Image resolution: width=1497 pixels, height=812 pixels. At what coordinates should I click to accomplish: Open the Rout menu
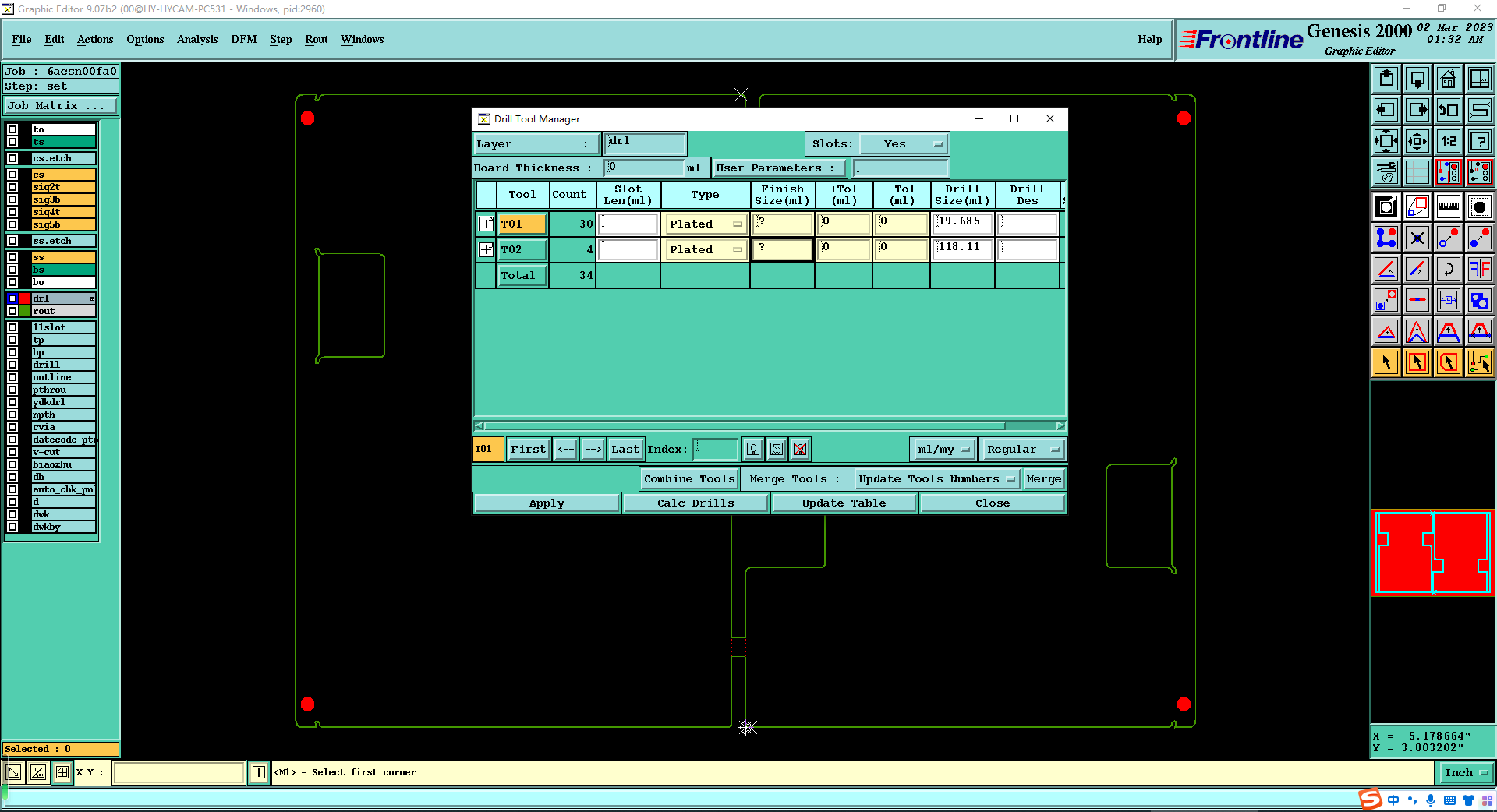pos(317,39)
